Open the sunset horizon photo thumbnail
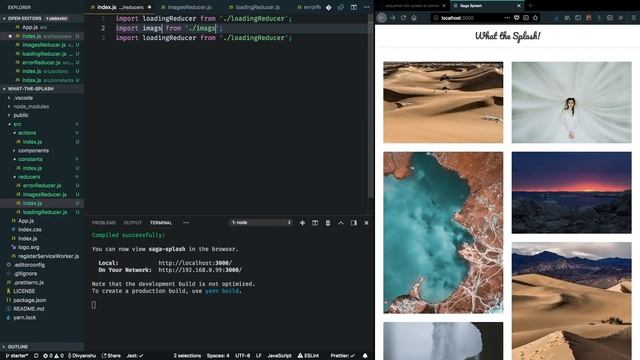Image resolution: width=640 pixels, height=360 pixels. 571,193
